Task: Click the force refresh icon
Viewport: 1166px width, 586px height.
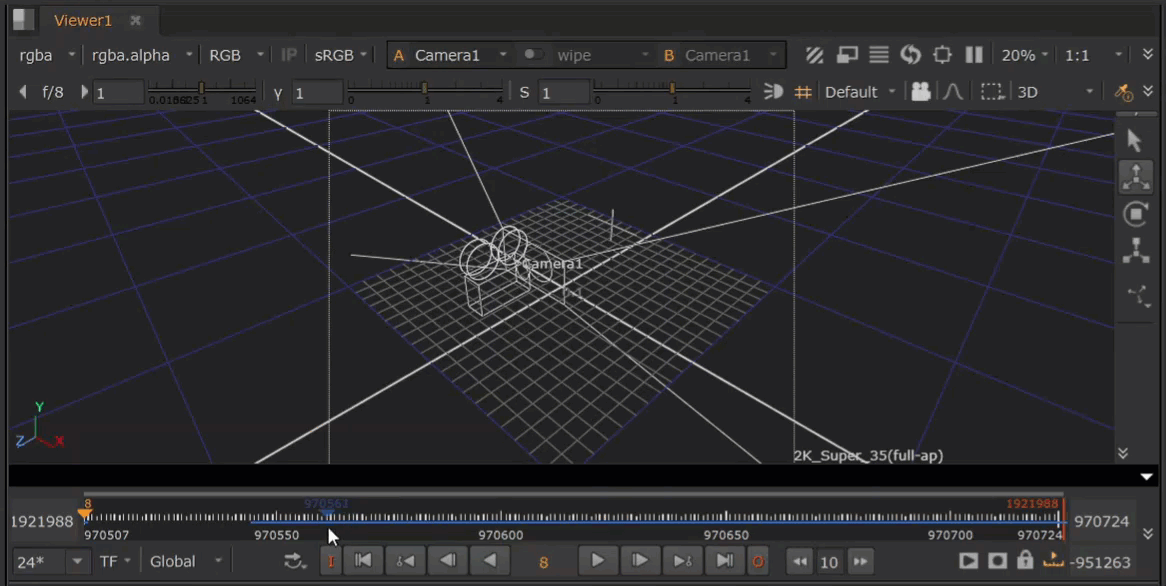Action: tap(910, 55)
